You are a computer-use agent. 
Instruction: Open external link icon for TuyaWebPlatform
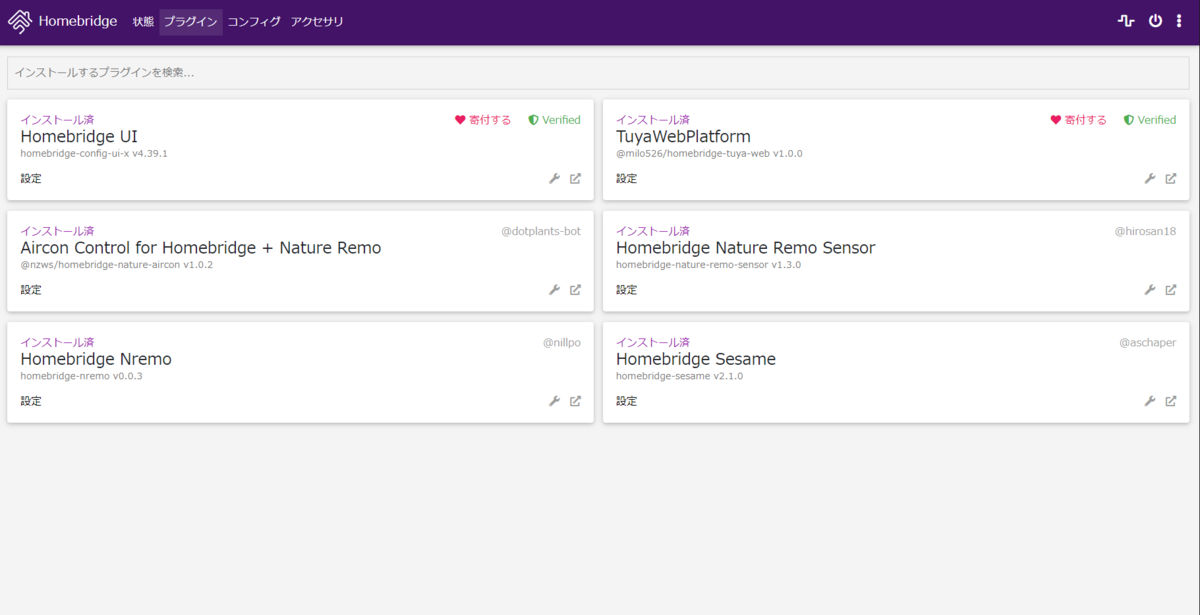click(x=1171, y=179)
